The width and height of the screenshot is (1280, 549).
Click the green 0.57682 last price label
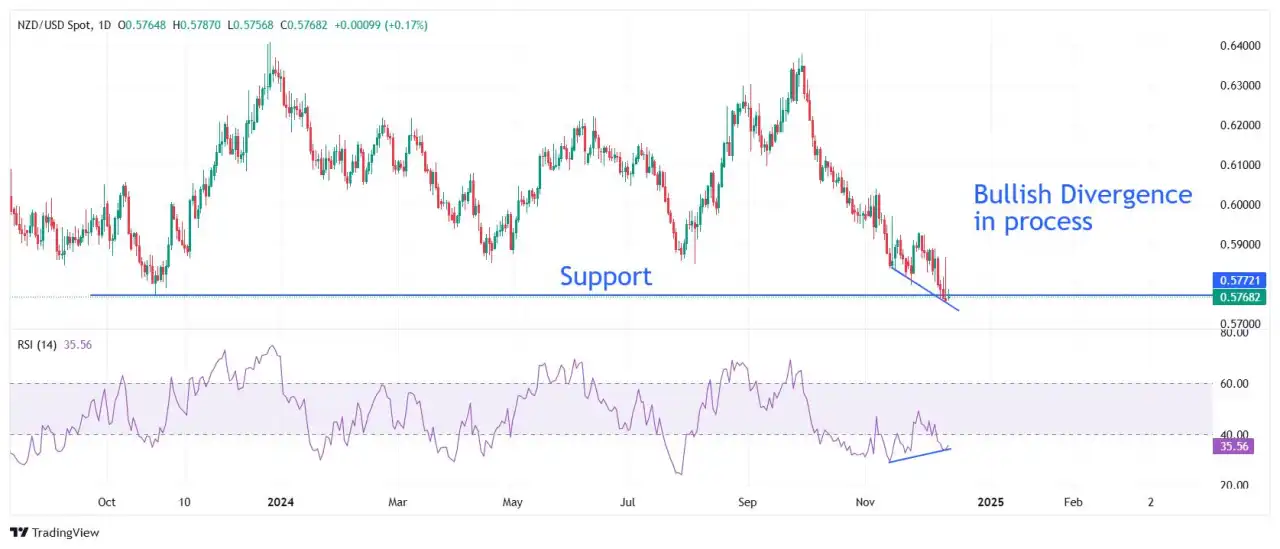tap(1240, 297)
